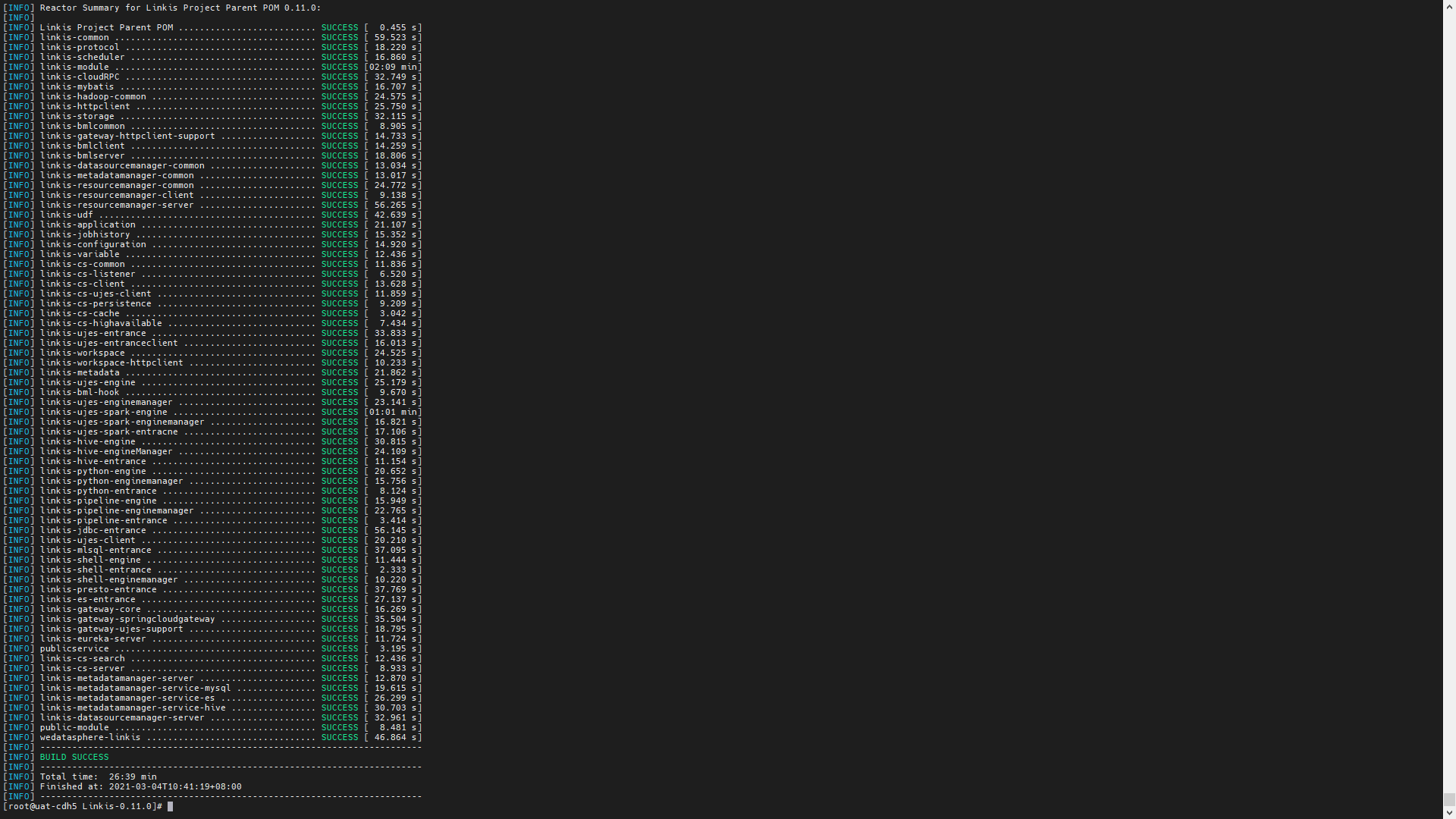Image resolution: width=1456 pixels, height=819 pixels.
Task: Click the shell prompt cursor line
Action: coord(89,806)
